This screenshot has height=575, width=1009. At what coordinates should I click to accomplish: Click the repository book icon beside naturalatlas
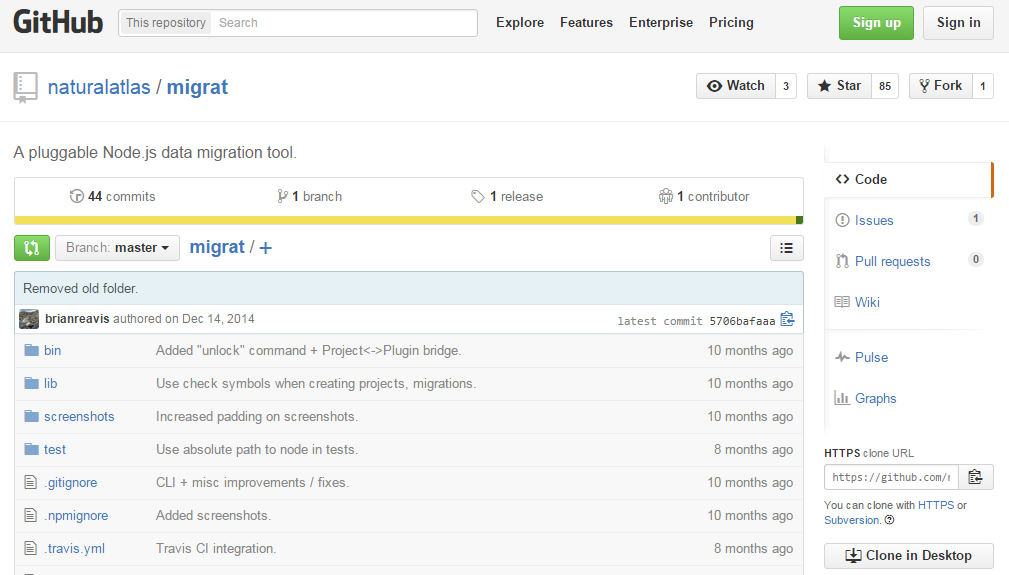tap(26, 87)
